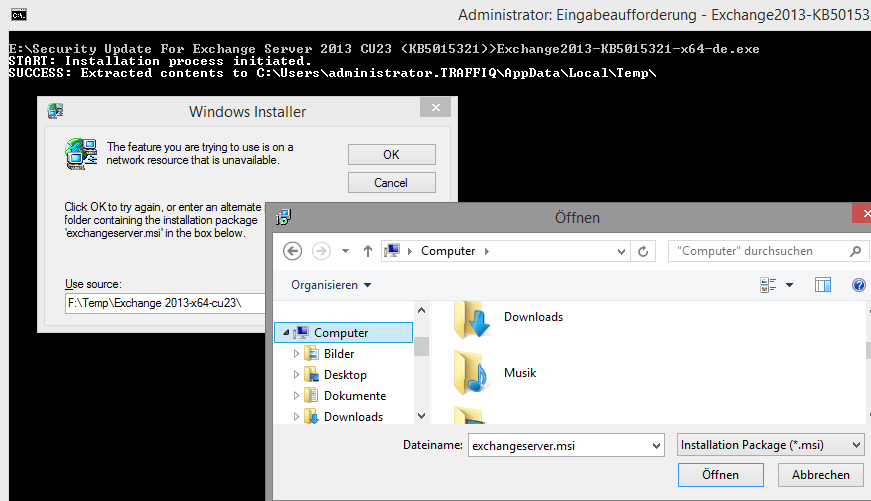Go up one folder level
Viewport: 871px width, 501px height.
pyautogui.click(x=368, y=251)
